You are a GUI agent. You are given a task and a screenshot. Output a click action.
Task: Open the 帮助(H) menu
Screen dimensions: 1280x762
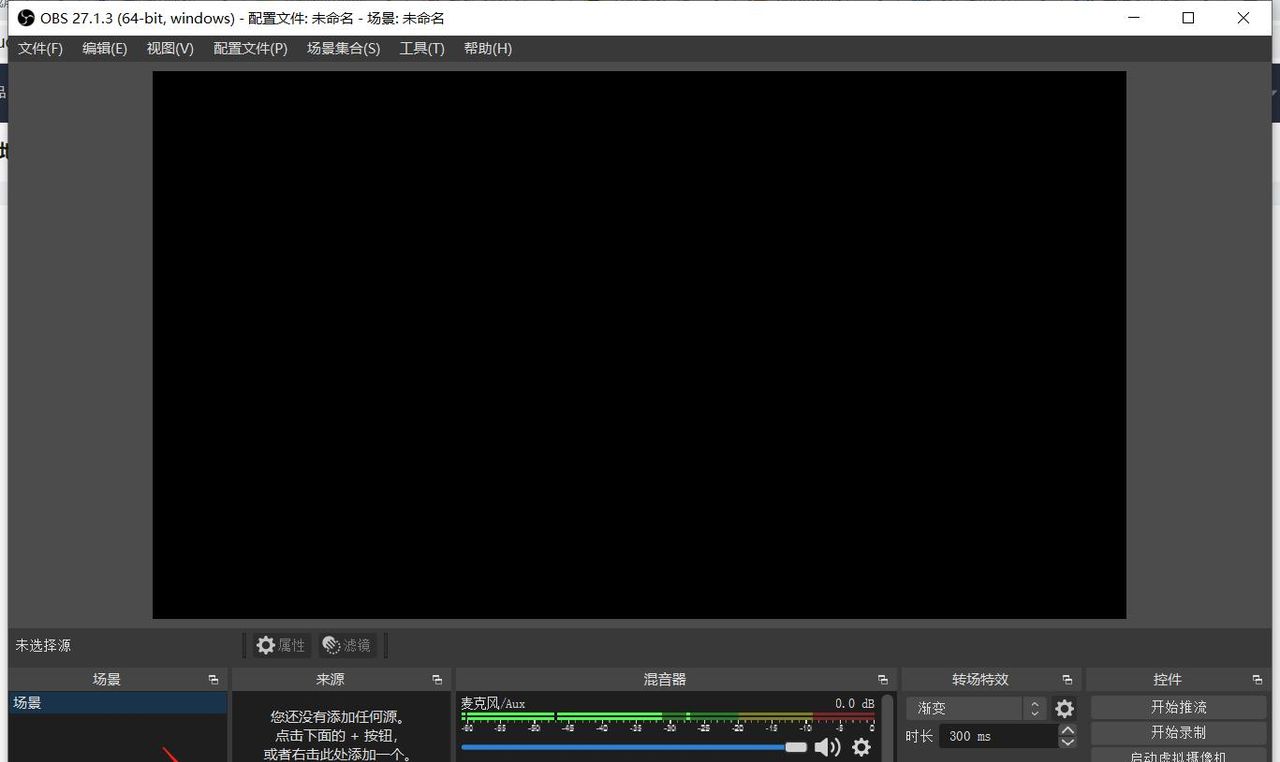(x=488, y=48)
